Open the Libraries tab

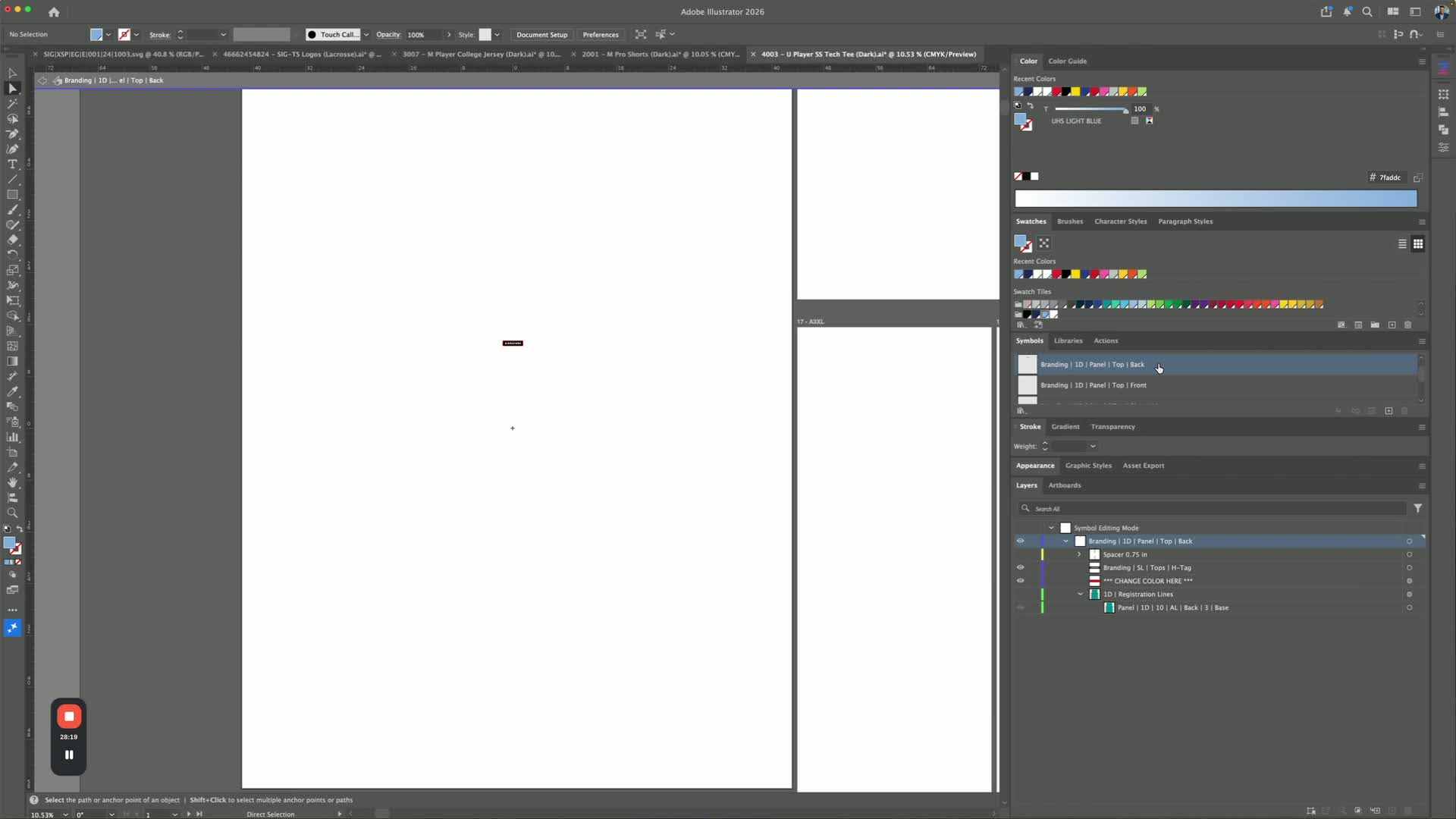point(1068,341)
